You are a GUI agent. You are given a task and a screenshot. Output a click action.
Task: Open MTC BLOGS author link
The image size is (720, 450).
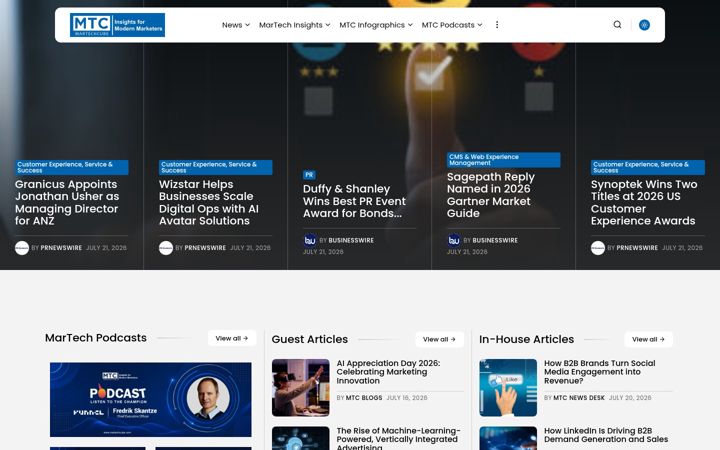pyautogui.click(x=364, y=398)
